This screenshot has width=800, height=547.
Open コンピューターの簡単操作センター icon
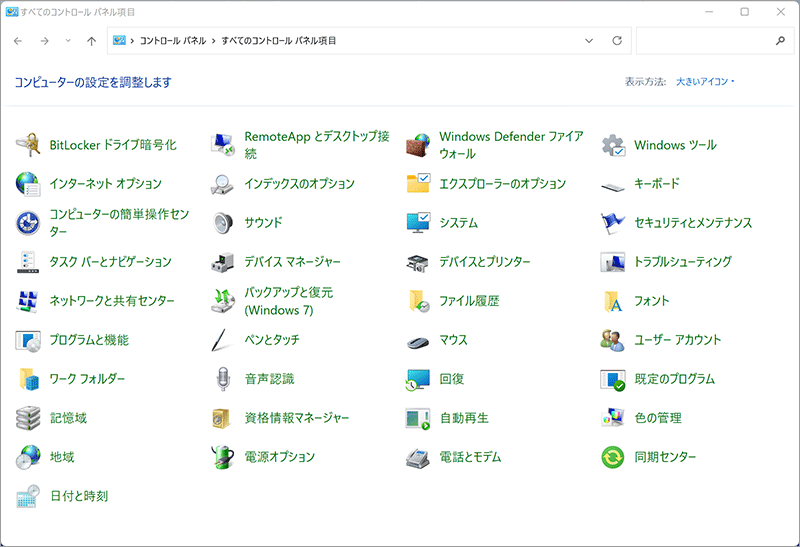tap(28, 223)
